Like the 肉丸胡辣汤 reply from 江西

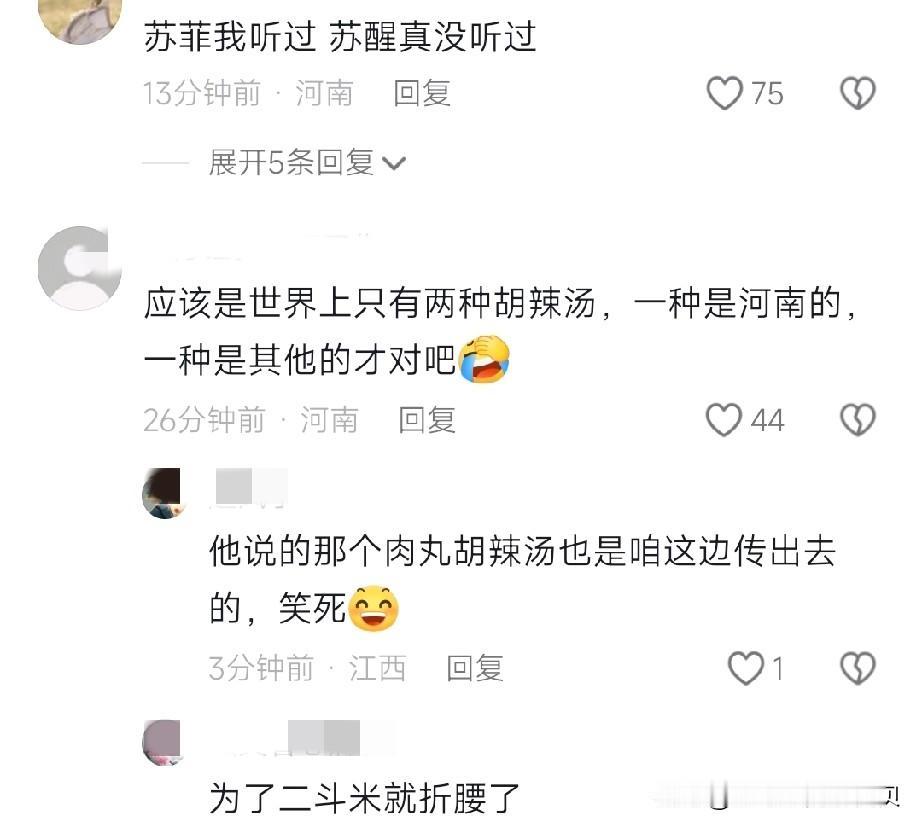tap(746, 668)
